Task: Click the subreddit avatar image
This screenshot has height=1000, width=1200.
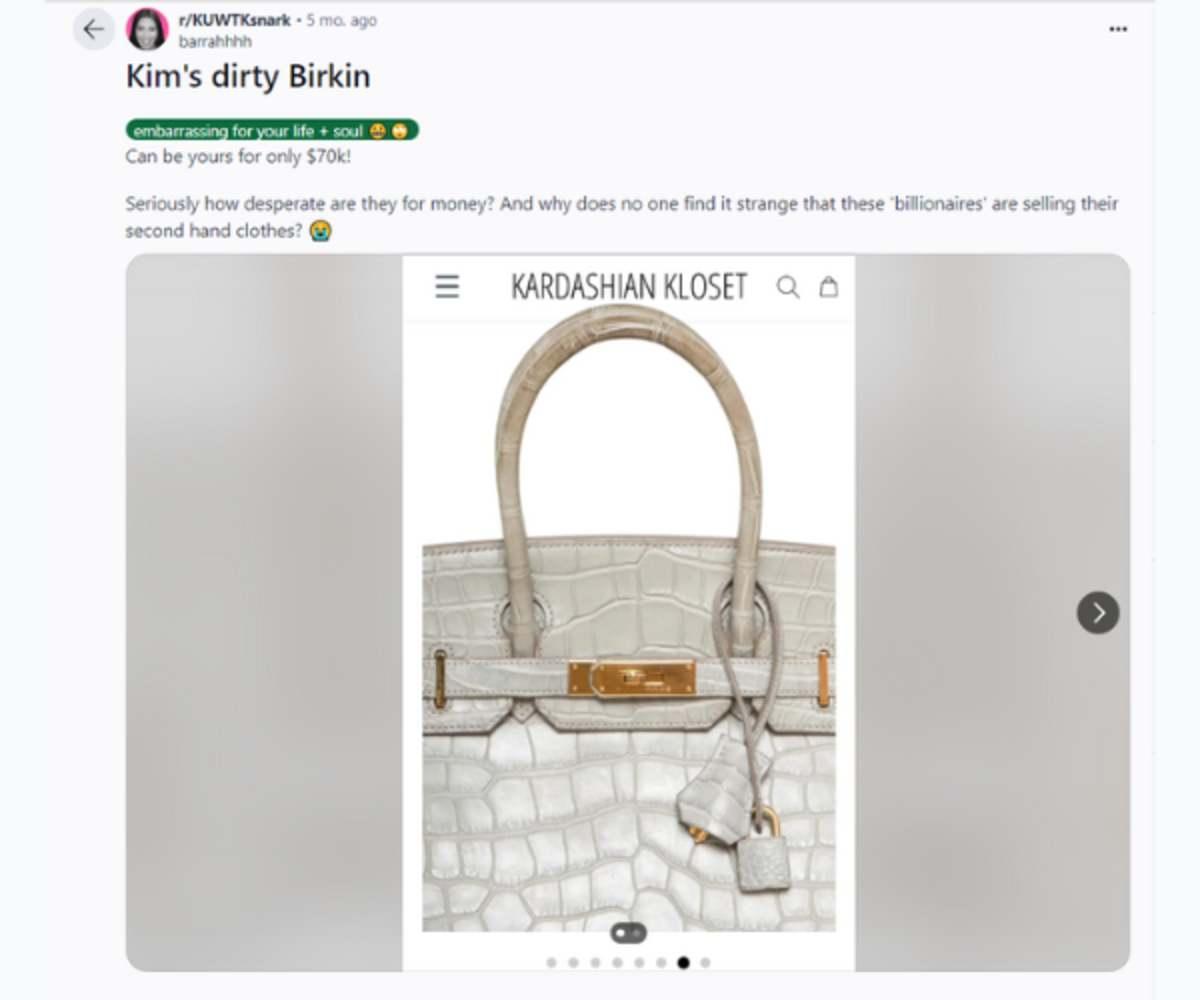Action: tap(147, 29)
